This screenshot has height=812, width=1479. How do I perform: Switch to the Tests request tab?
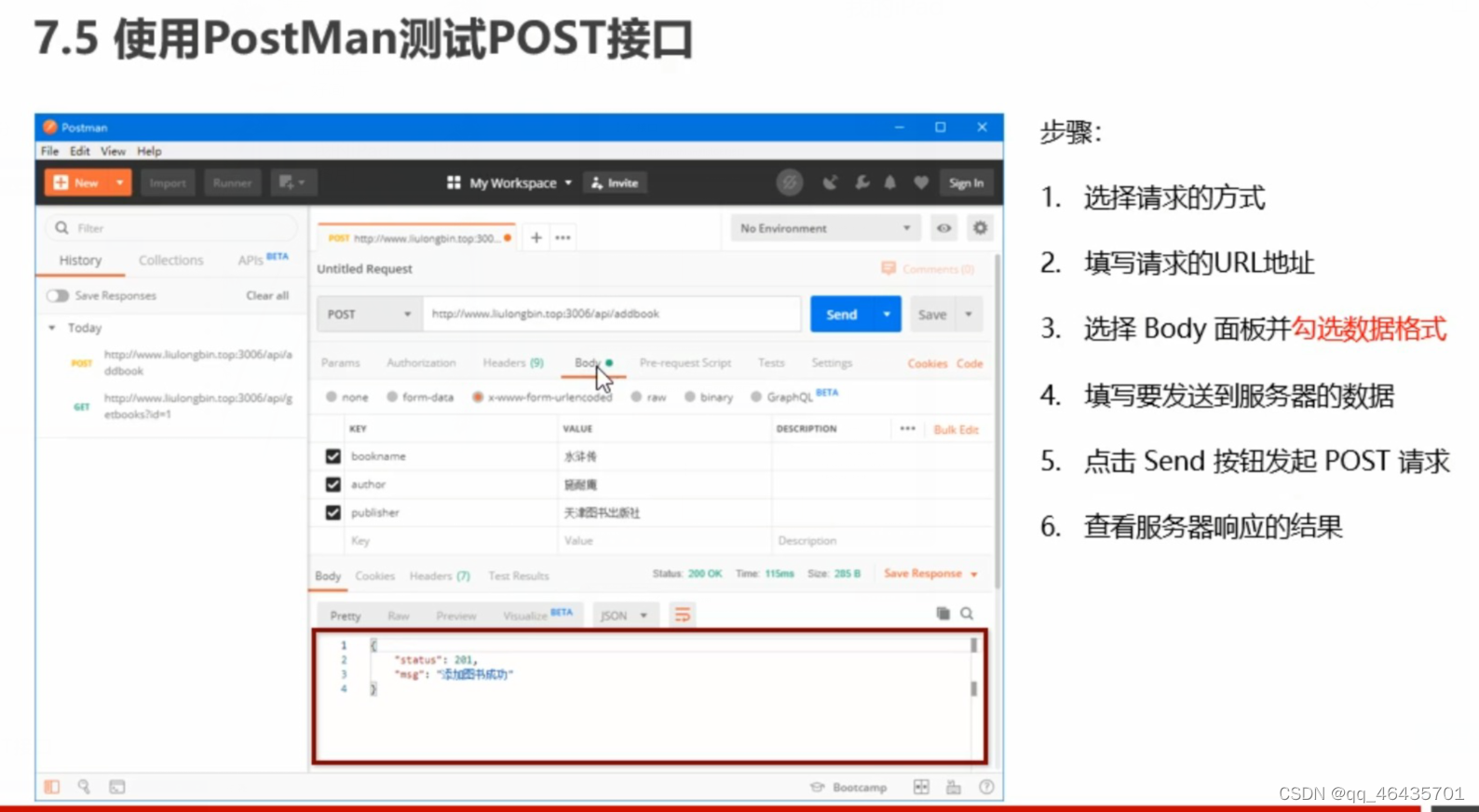(771, 363)
